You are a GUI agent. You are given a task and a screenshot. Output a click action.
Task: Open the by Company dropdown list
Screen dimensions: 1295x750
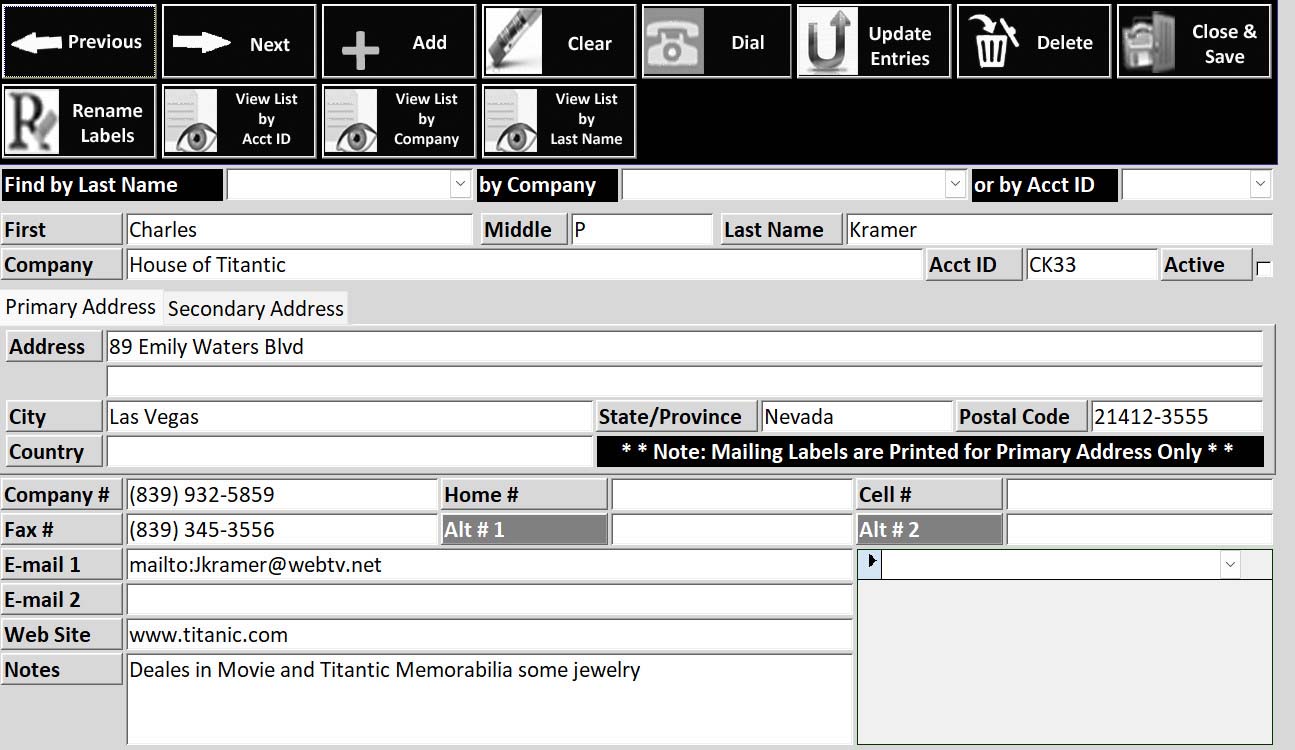click(955, 184)
